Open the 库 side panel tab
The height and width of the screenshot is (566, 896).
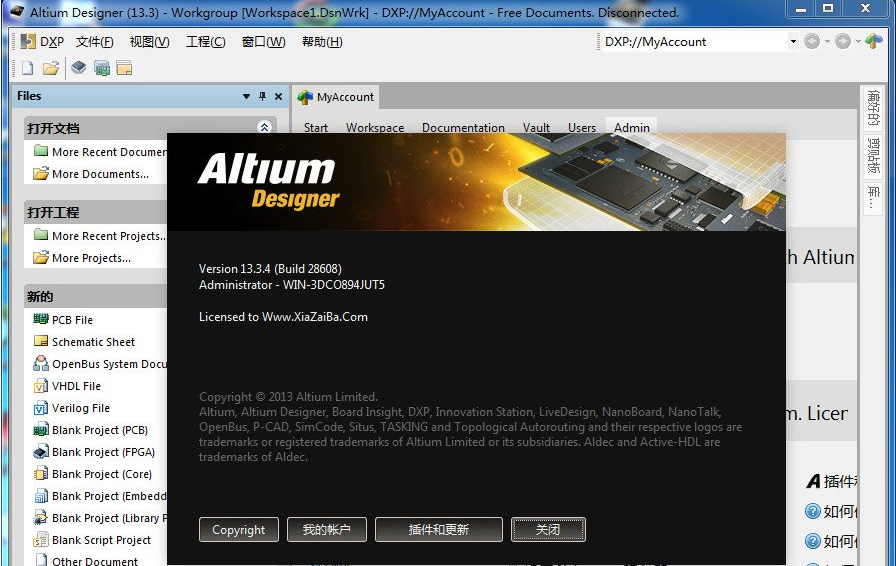coord(874,197)
